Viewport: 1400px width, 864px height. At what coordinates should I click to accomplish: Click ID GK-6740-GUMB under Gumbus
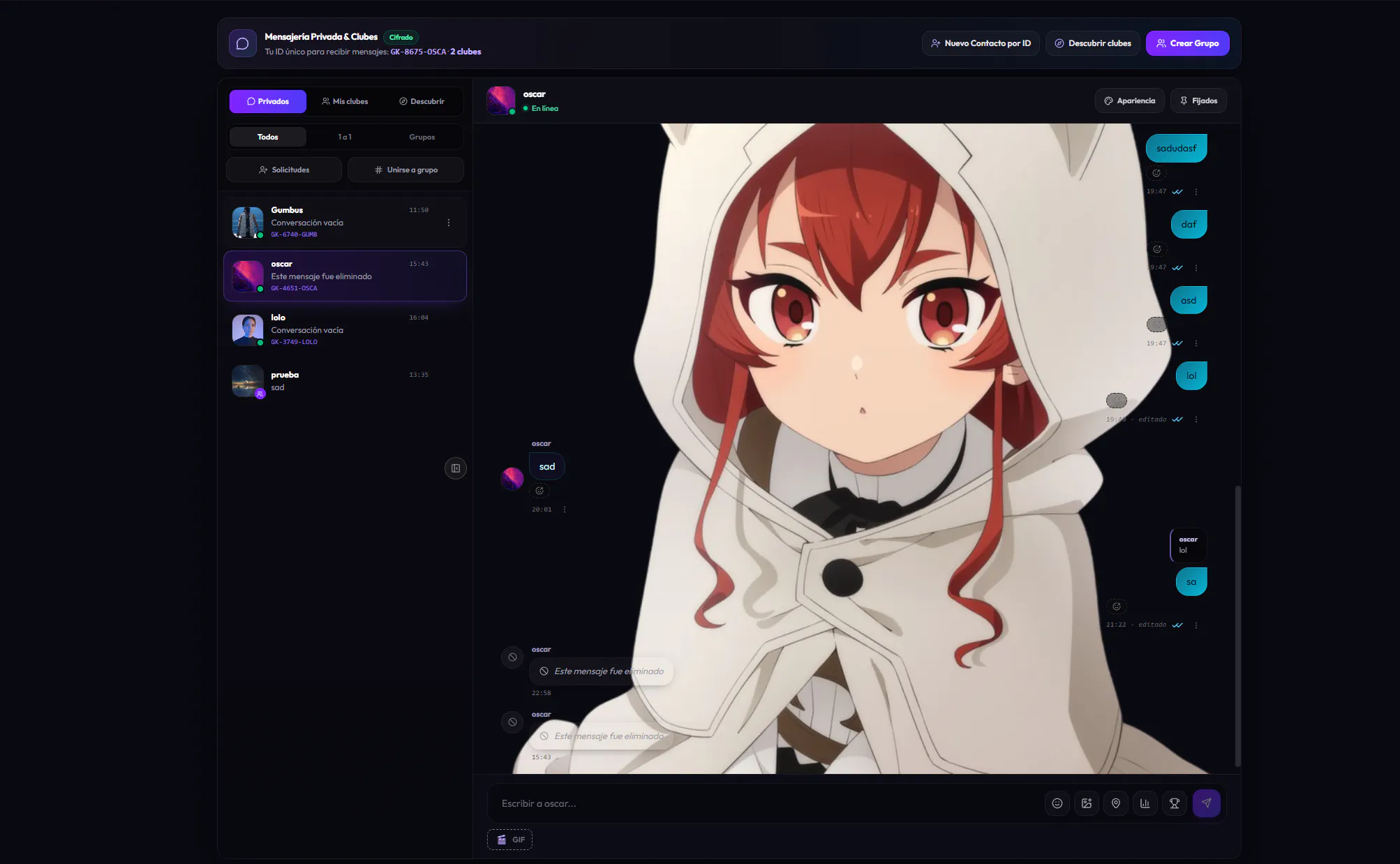pos(294,234)
